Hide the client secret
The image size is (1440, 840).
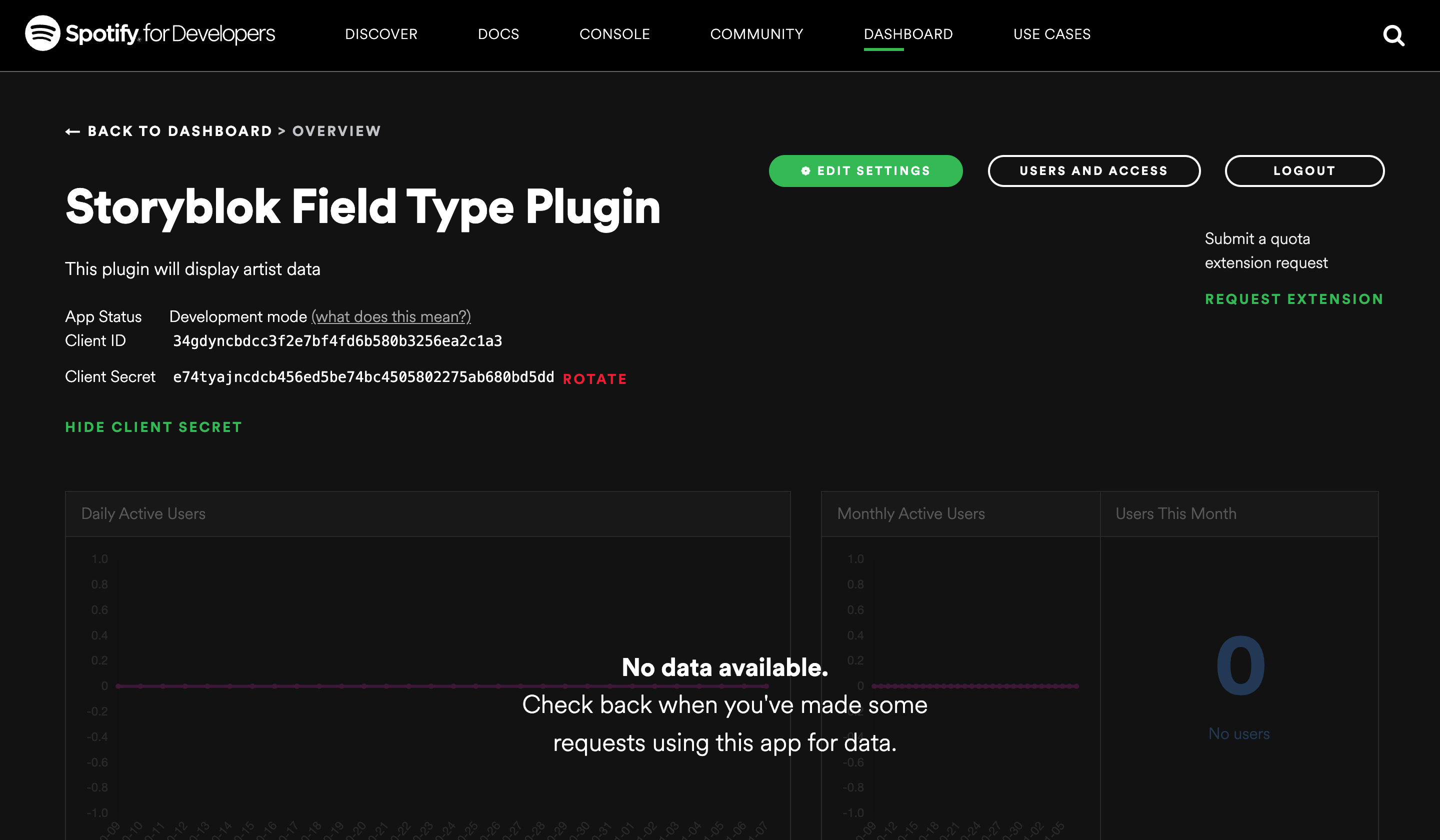[153, 427]
